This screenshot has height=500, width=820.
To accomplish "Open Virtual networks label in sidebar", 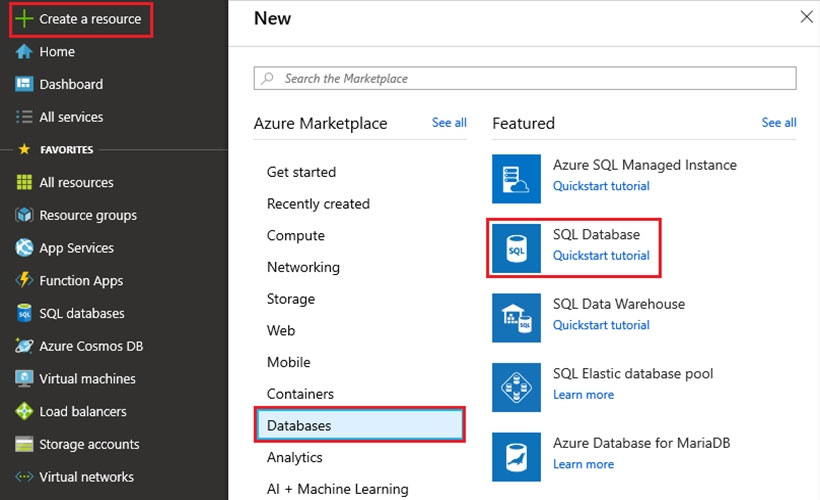I will [86, 476].
